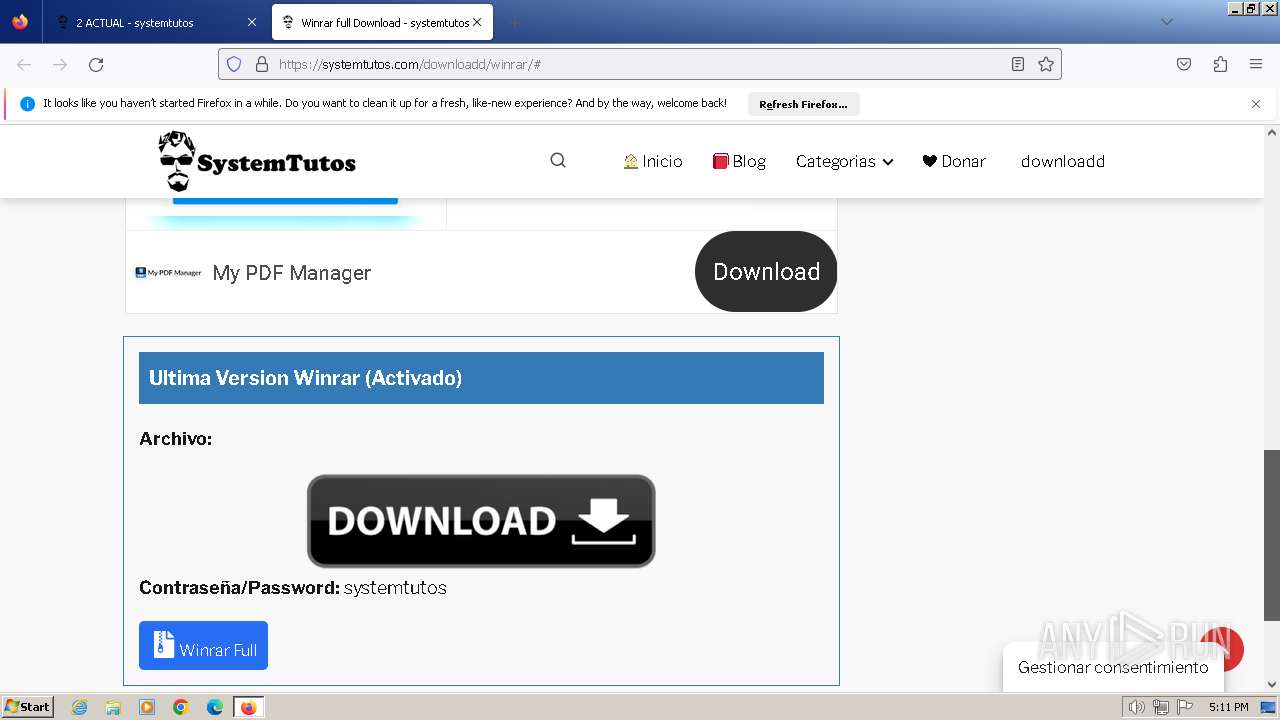Click the site search magnifier icon
Image resolution: width=1280 pixels, height=720 pixels.
point(558,161)
